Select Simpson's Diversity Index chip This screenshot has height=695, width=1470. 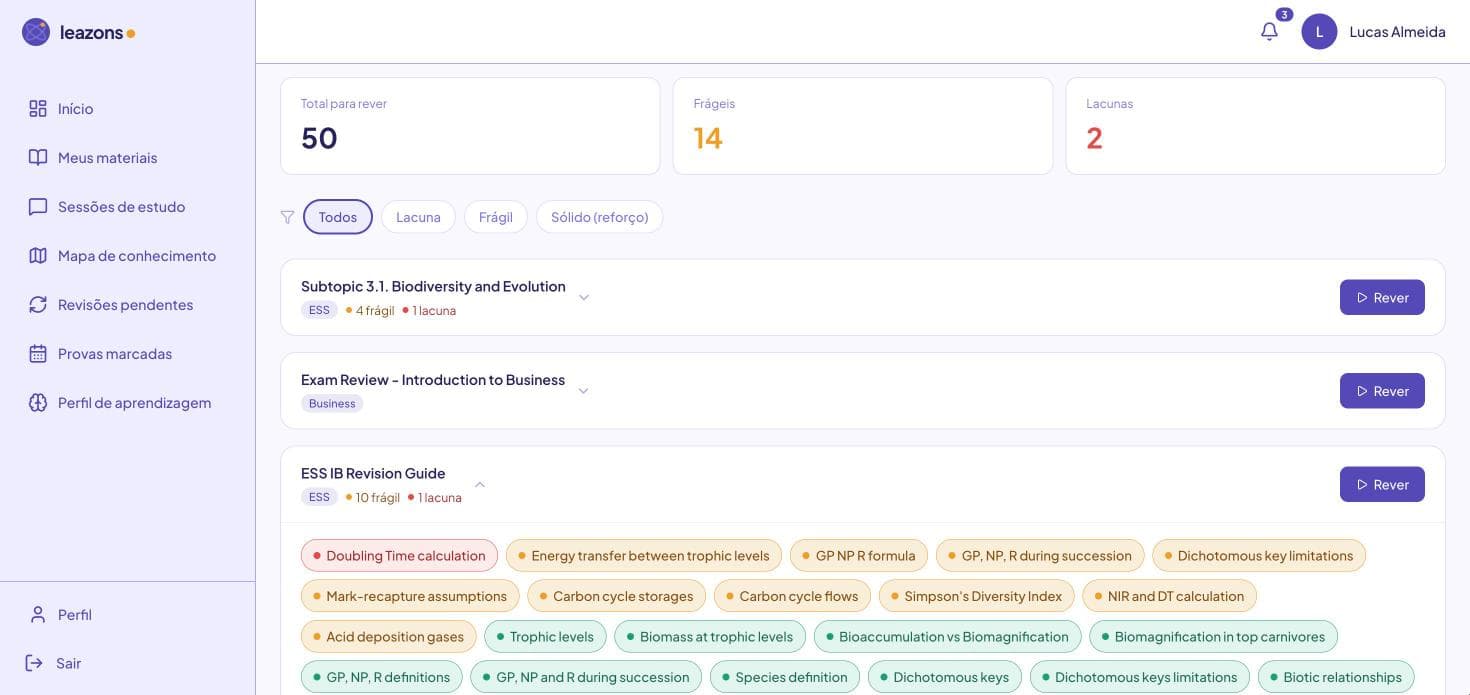click(x=977, y=596)
